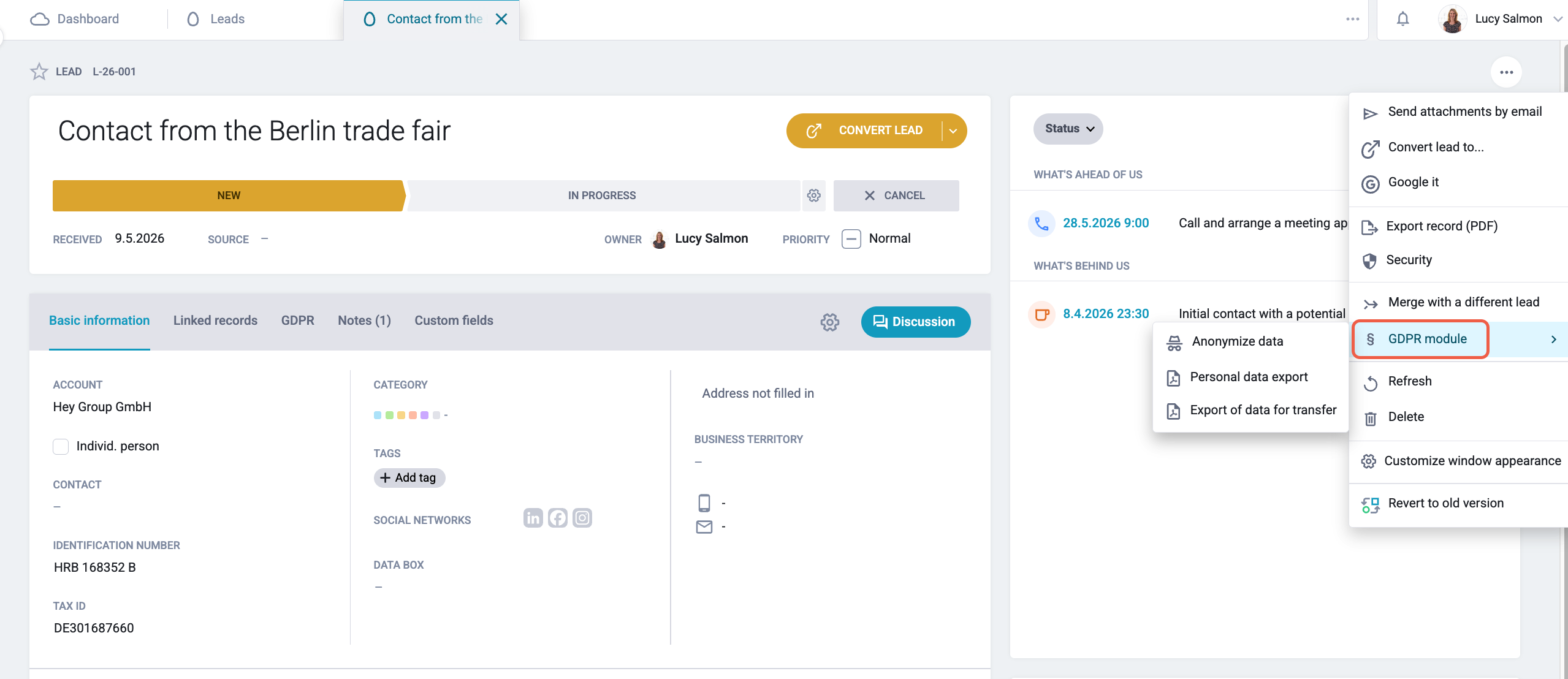The height and width of the screenshot is (679, 1568).
Task: Click the Facebook social network icon
Action: (x=558, y=518)
